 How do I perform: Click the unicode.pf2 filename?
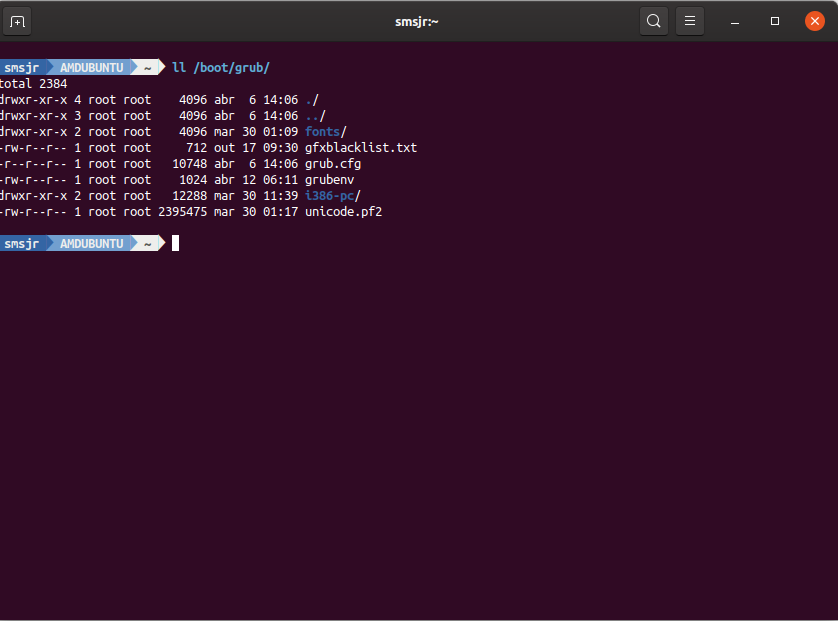tap(343, 212)
